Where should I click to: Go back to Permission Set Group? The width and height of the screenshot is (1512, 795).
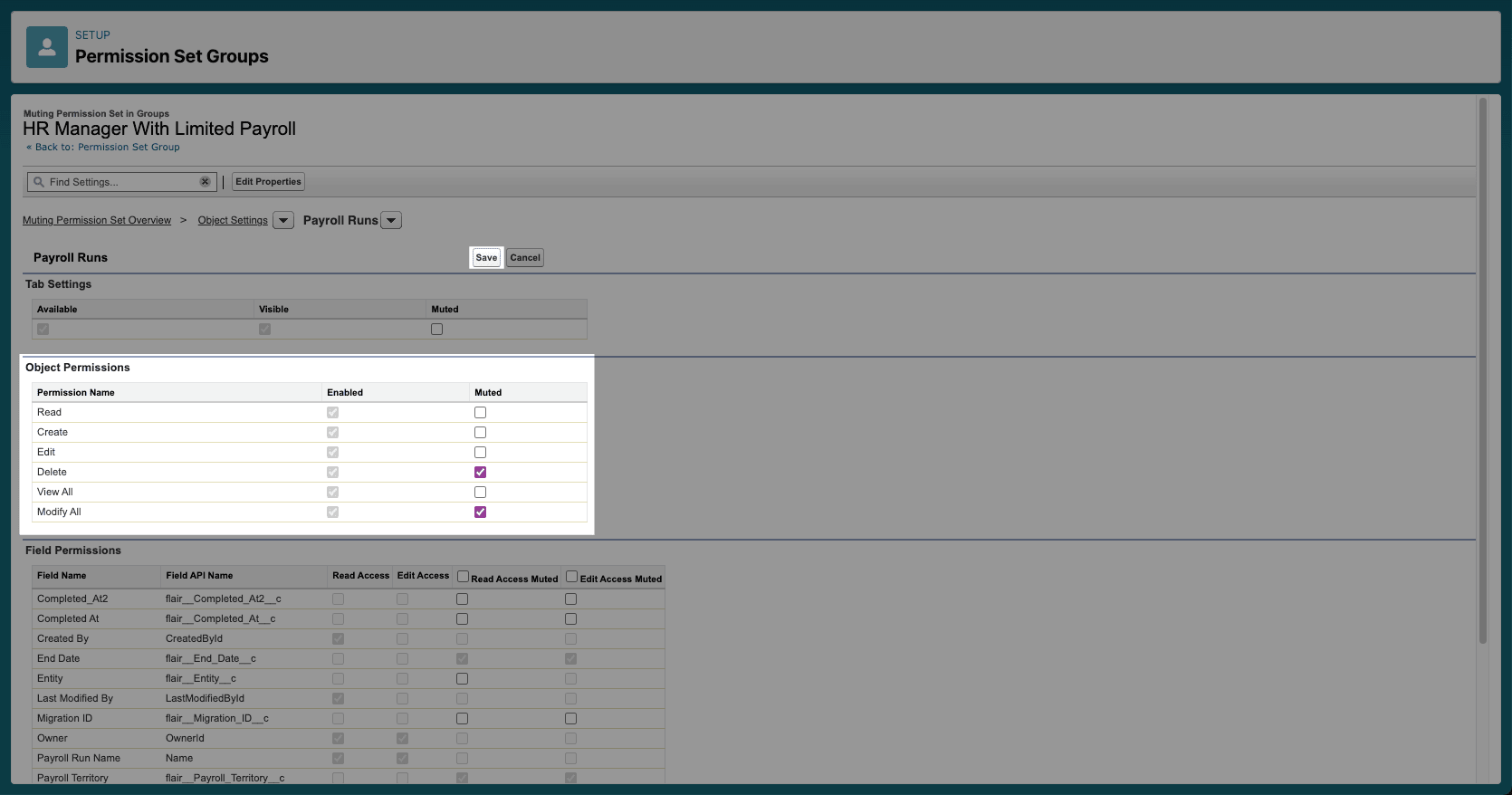click(103, 148)
